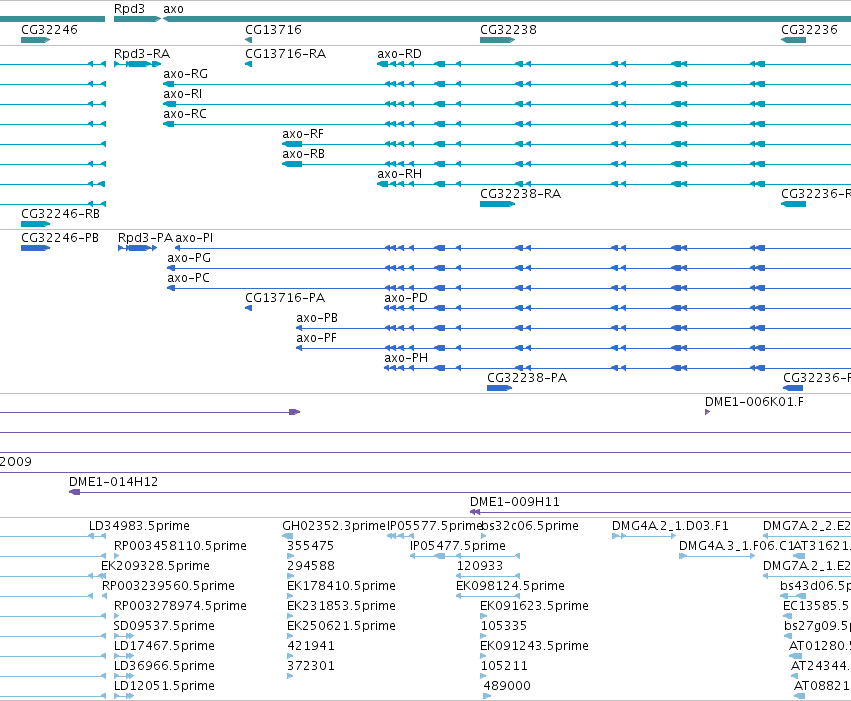Select protein CG32246-PB label
Viewport: 851px width, 701px height.
click(60, 238)
